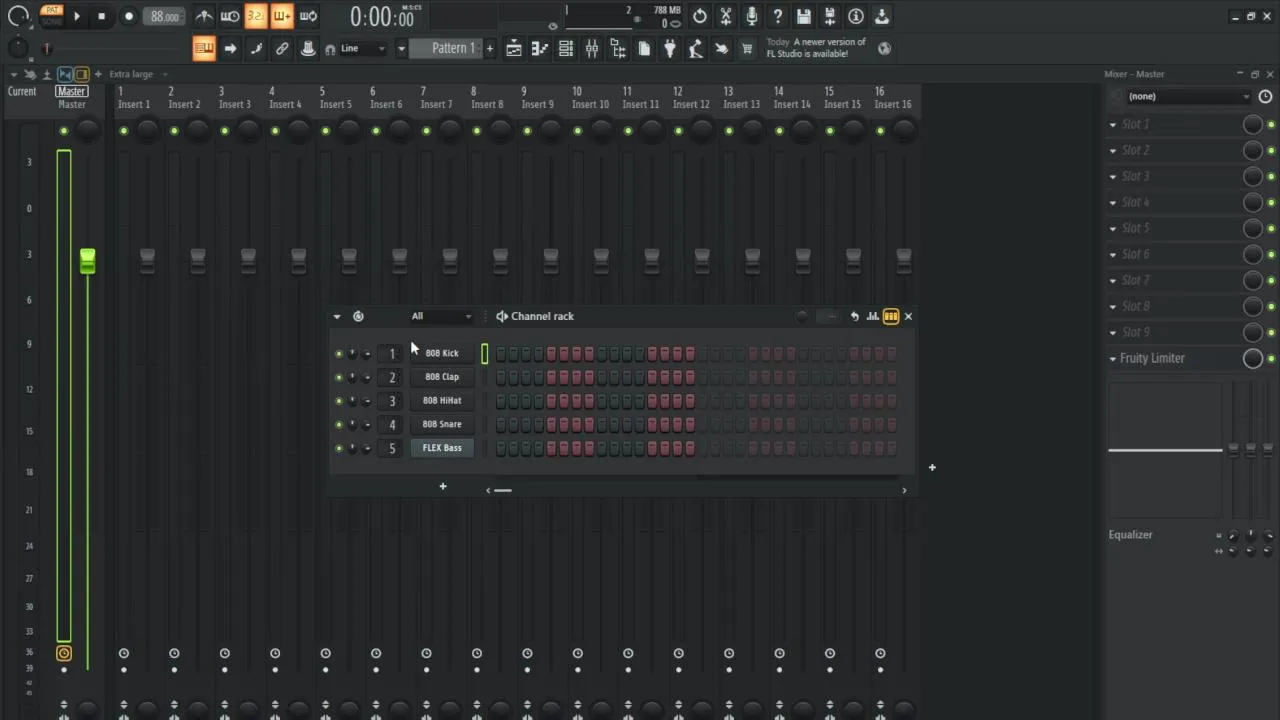The image size is (1280, 720).
Task: Toggle the metronome icon
Action: tap(204, 16)
